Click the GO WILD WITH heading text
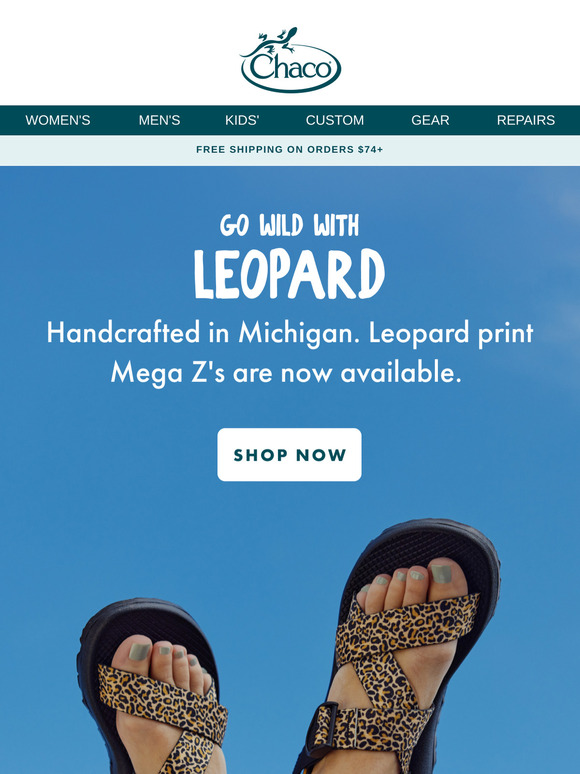 click(x=289, y=226)
